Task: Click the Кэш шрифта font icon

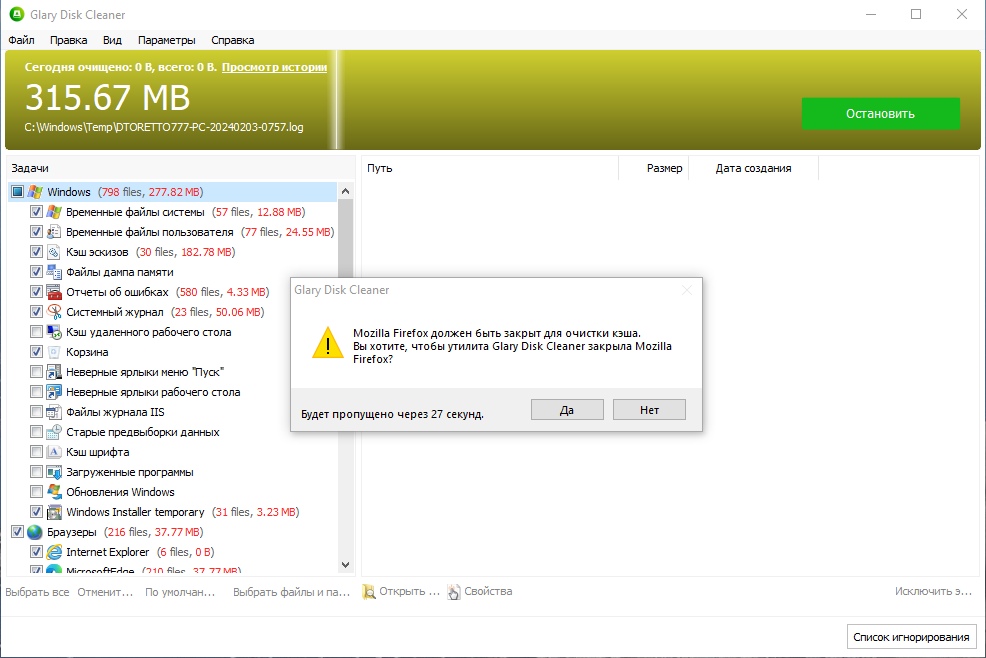Action: 53,452
